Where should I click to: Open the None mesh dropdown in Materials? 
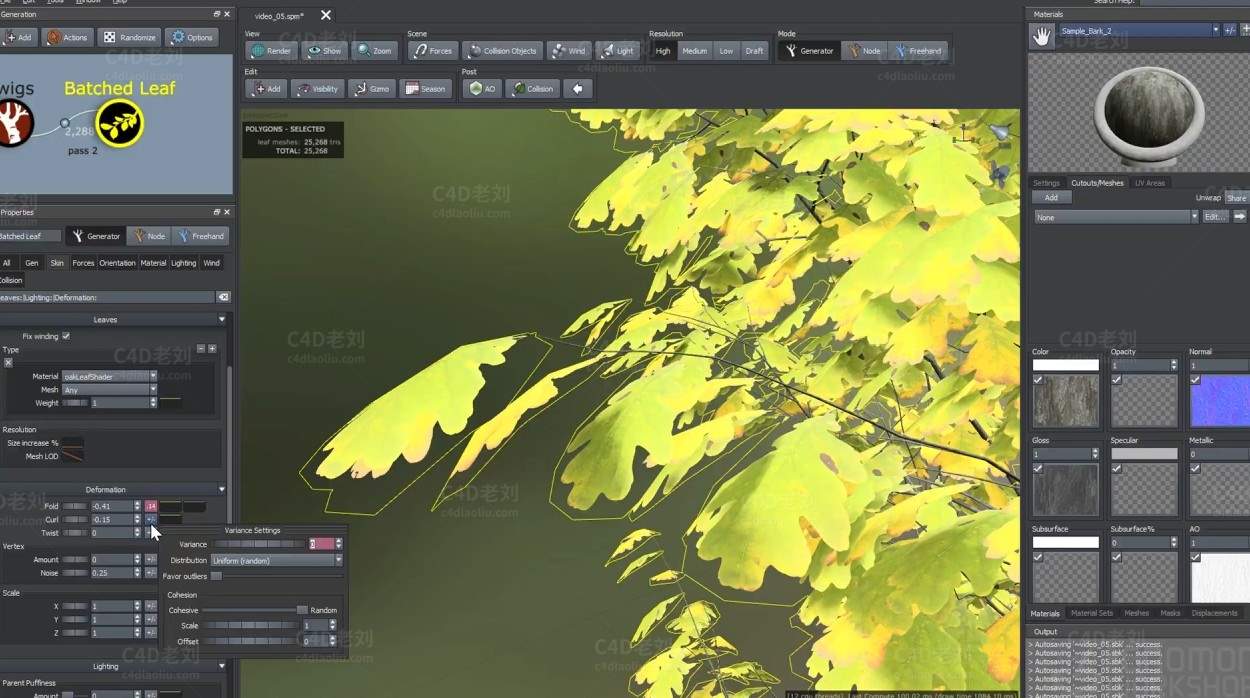coord(1115,216)
